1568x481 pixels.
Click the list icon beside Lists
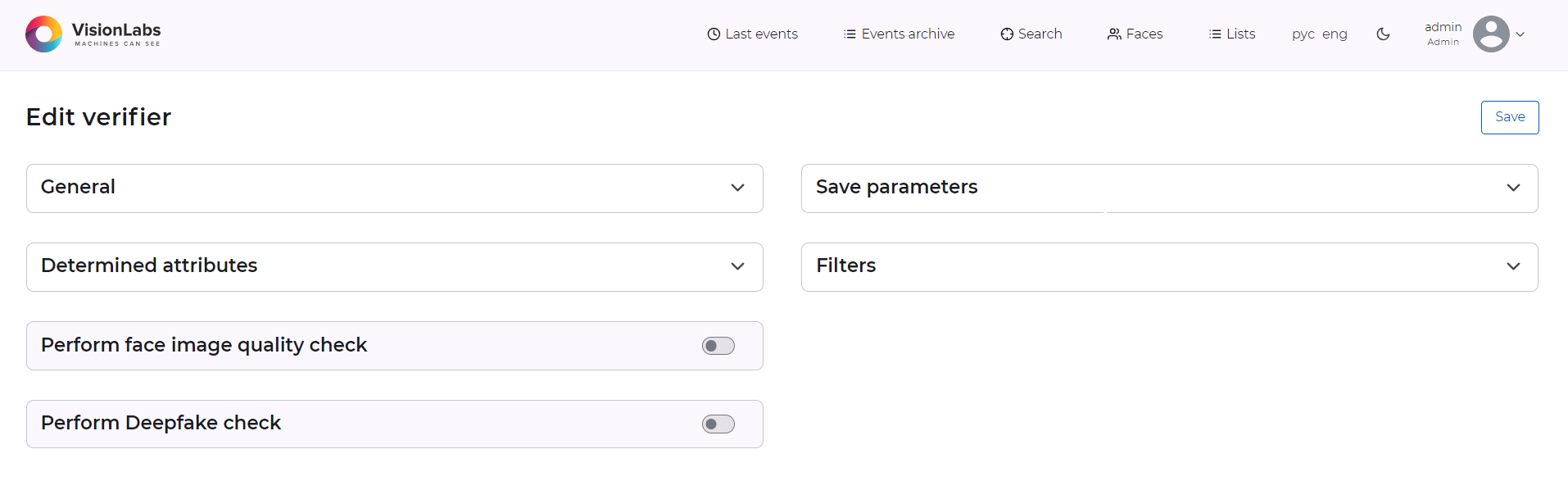pos(1215,34)
